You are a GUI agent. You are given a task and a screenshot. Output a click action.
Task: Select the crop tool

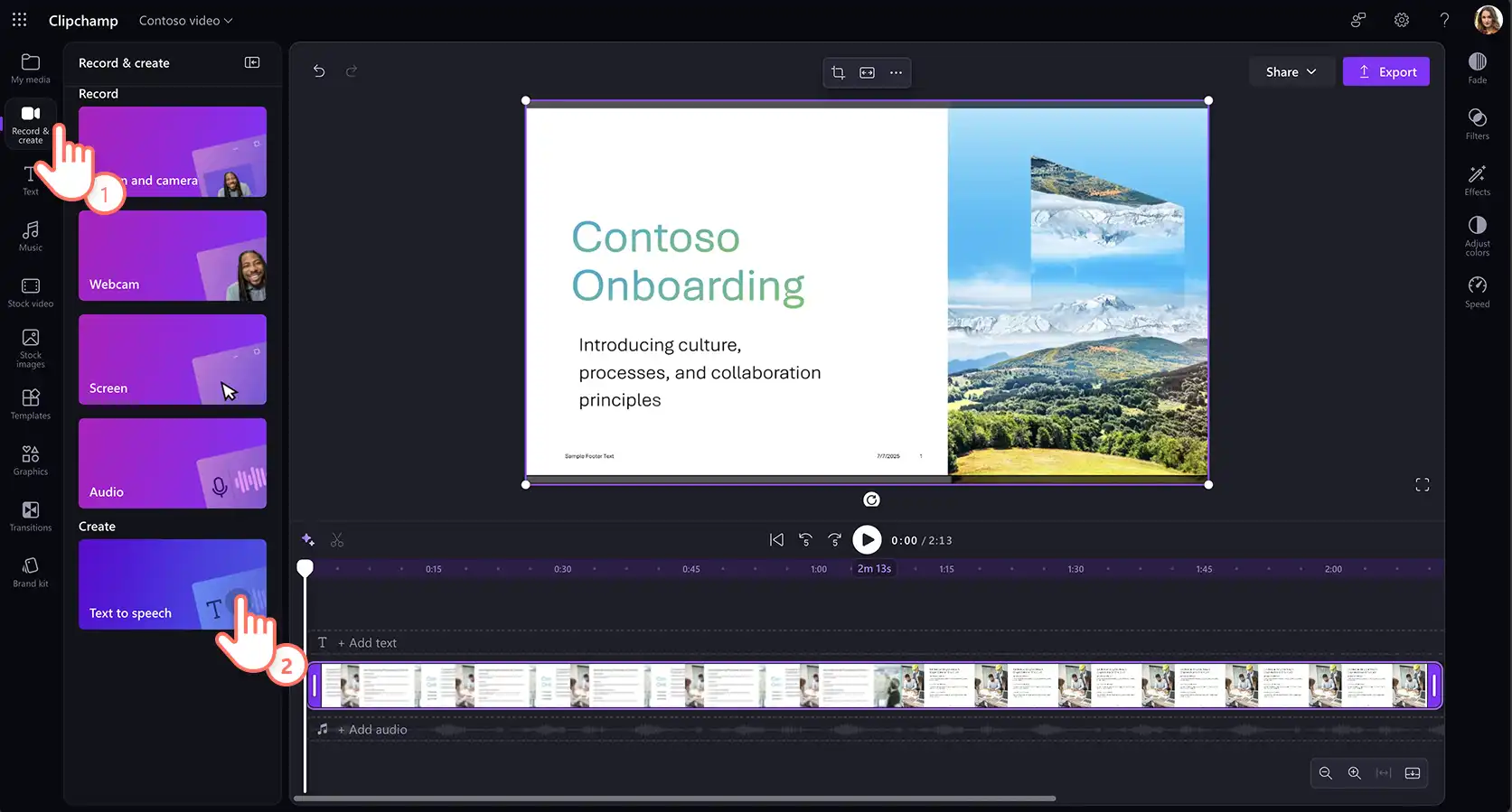click(838, 72)
